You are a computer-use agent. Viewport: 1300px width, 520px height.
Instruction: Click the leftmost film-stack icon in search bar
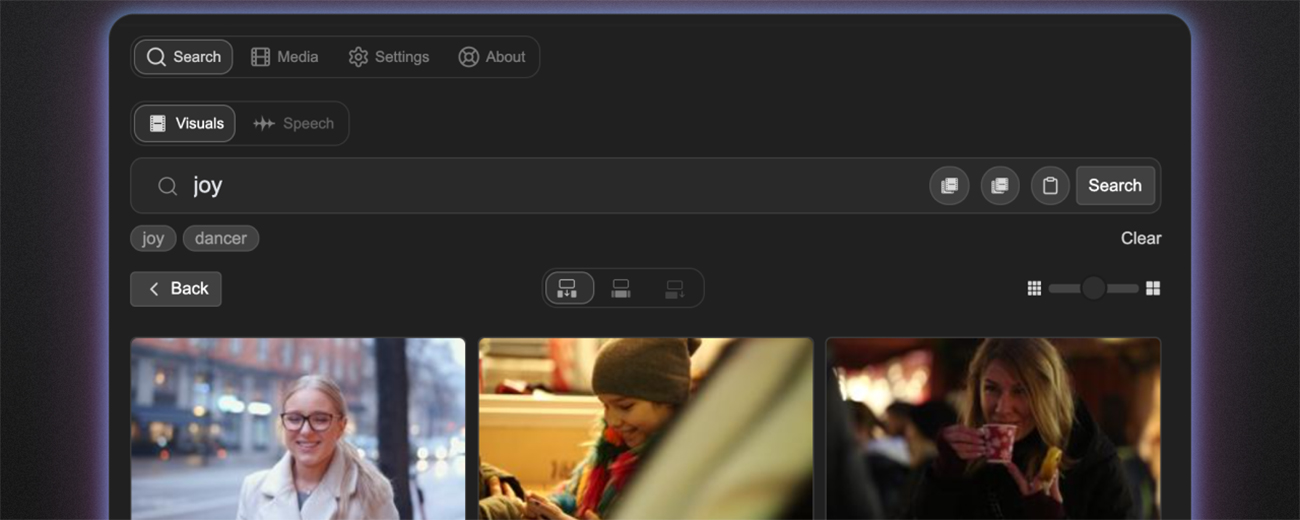pos(949,186)
